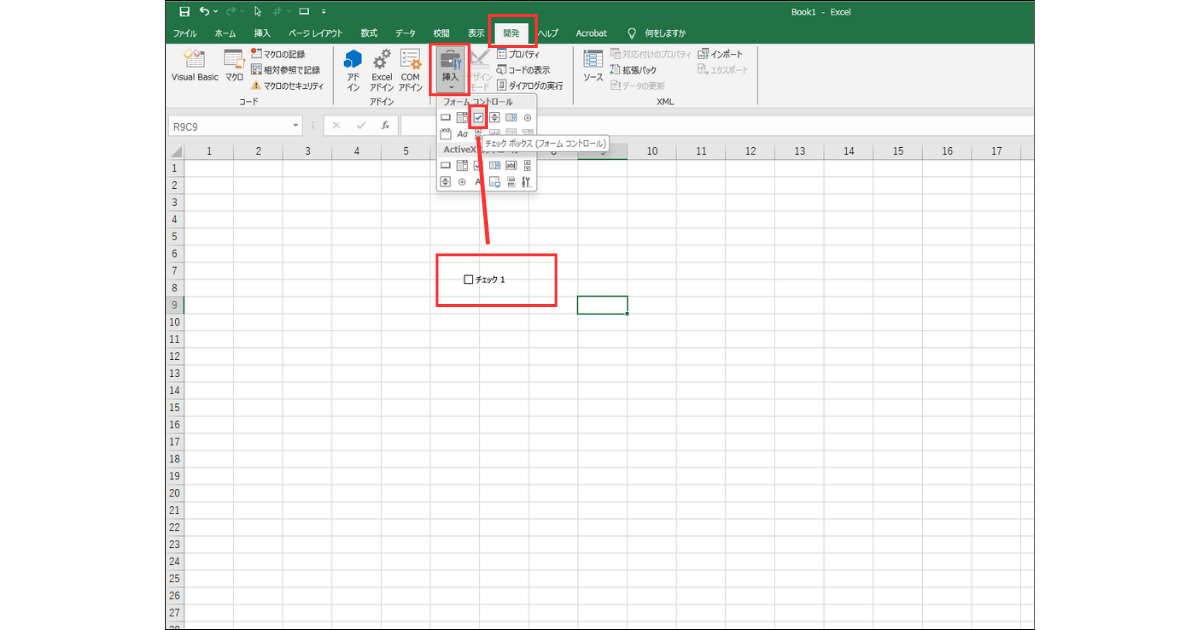Choose Check Box form control
The image size is (1200, 630).
[478, 118]
